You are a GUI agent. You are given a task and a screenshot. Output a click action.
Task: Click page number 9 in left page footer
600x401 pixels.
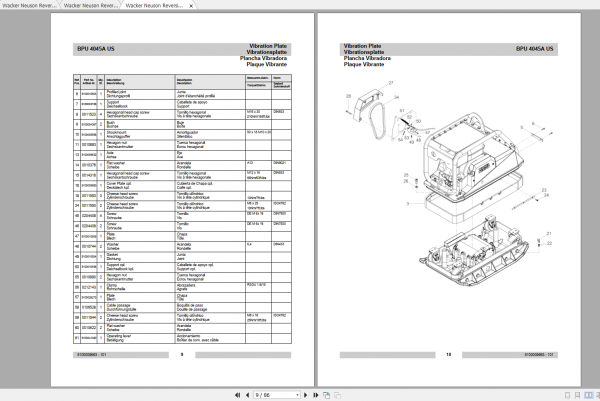pos(182,355)
